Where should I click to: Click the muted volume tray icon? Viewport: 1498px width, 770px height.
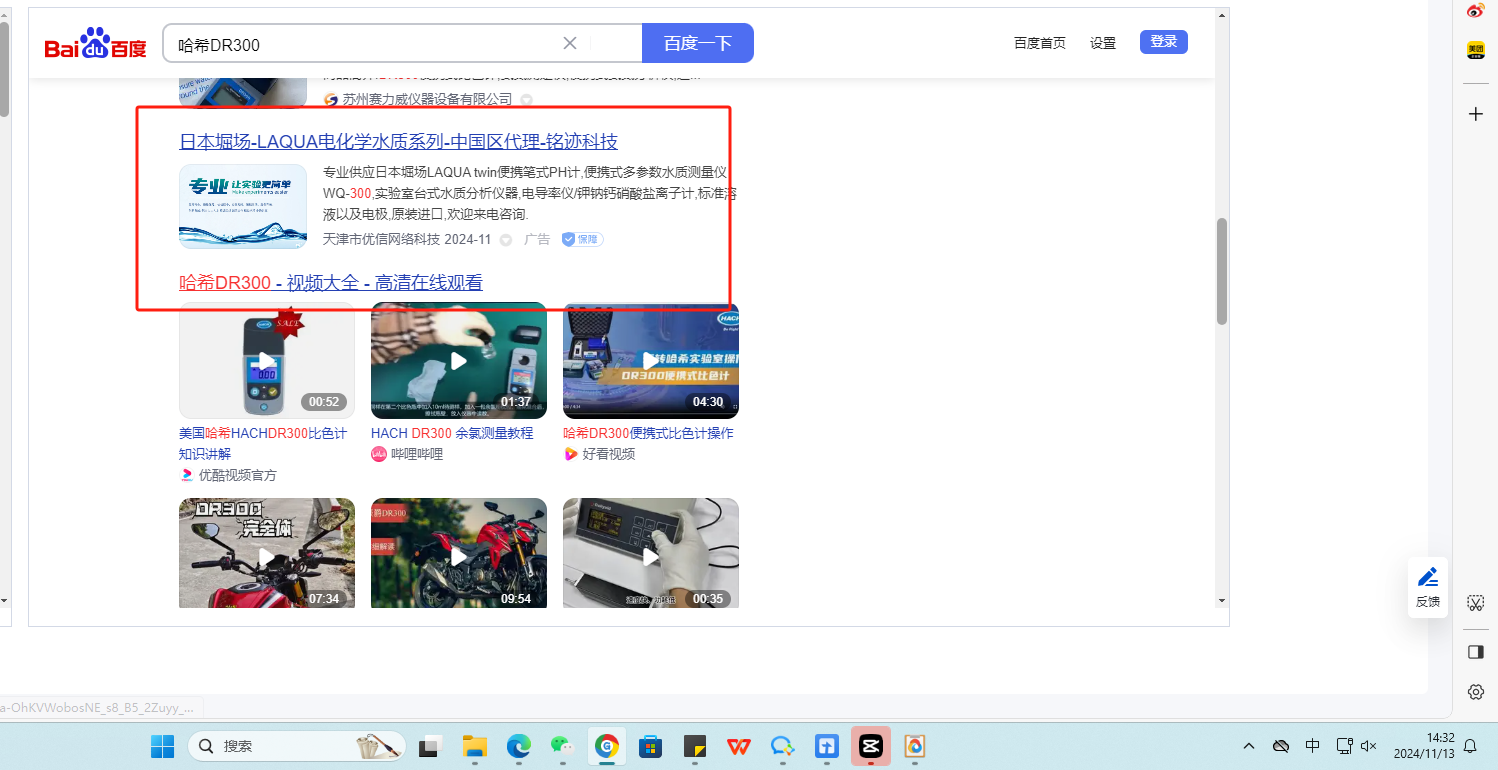(1370, 746)
